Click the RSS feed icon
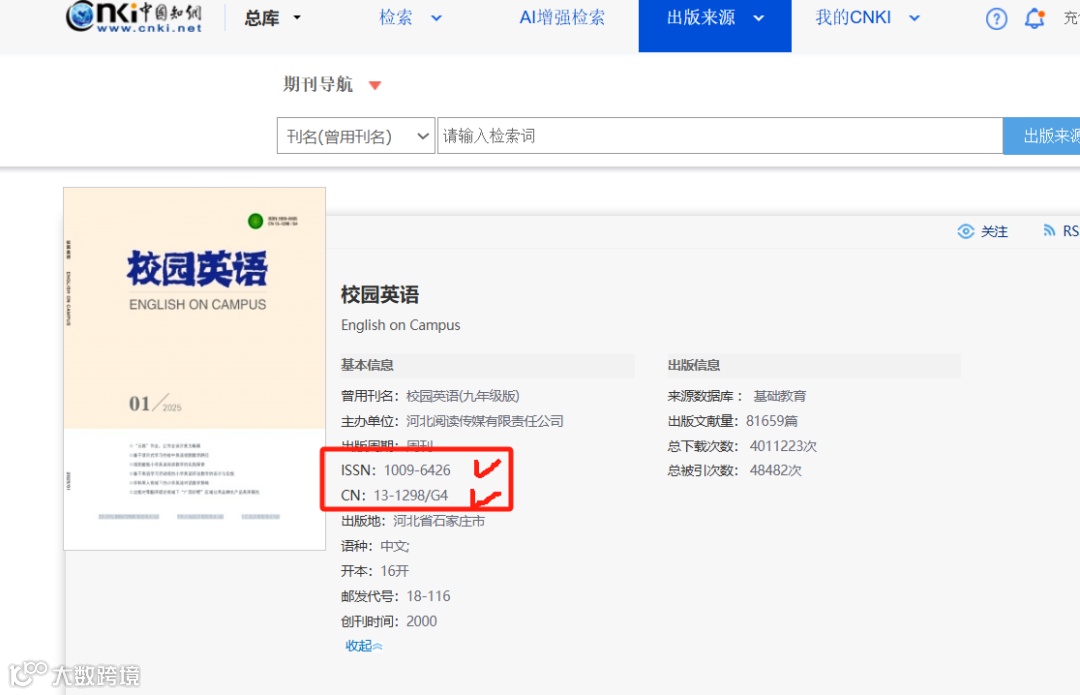Viewport: 1080px width, 695px height. tap(1049, 231)
